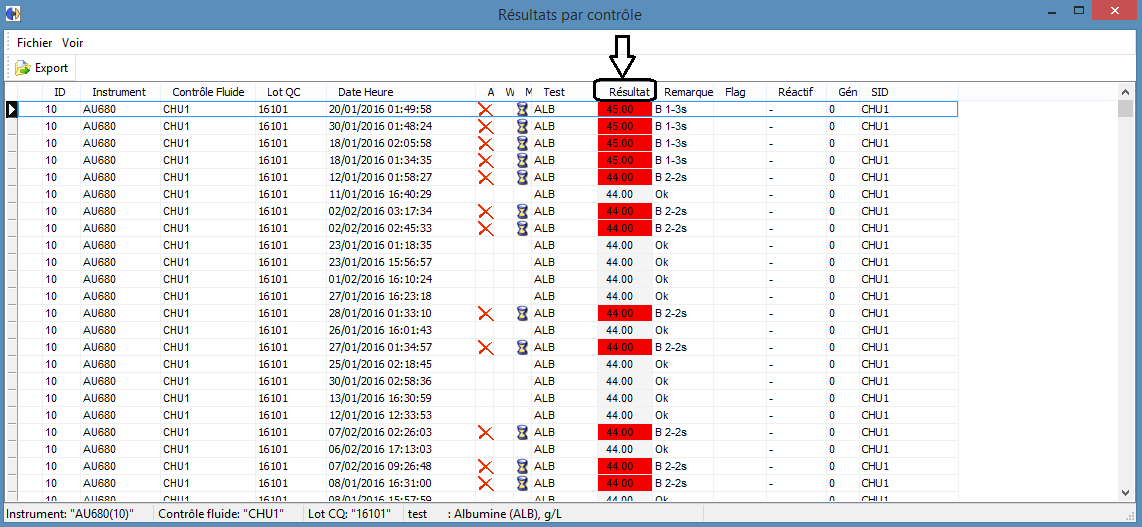Click the Gén column header
Image resolution: width=1142 pixels, height=527 pixels.
[848, 92]
